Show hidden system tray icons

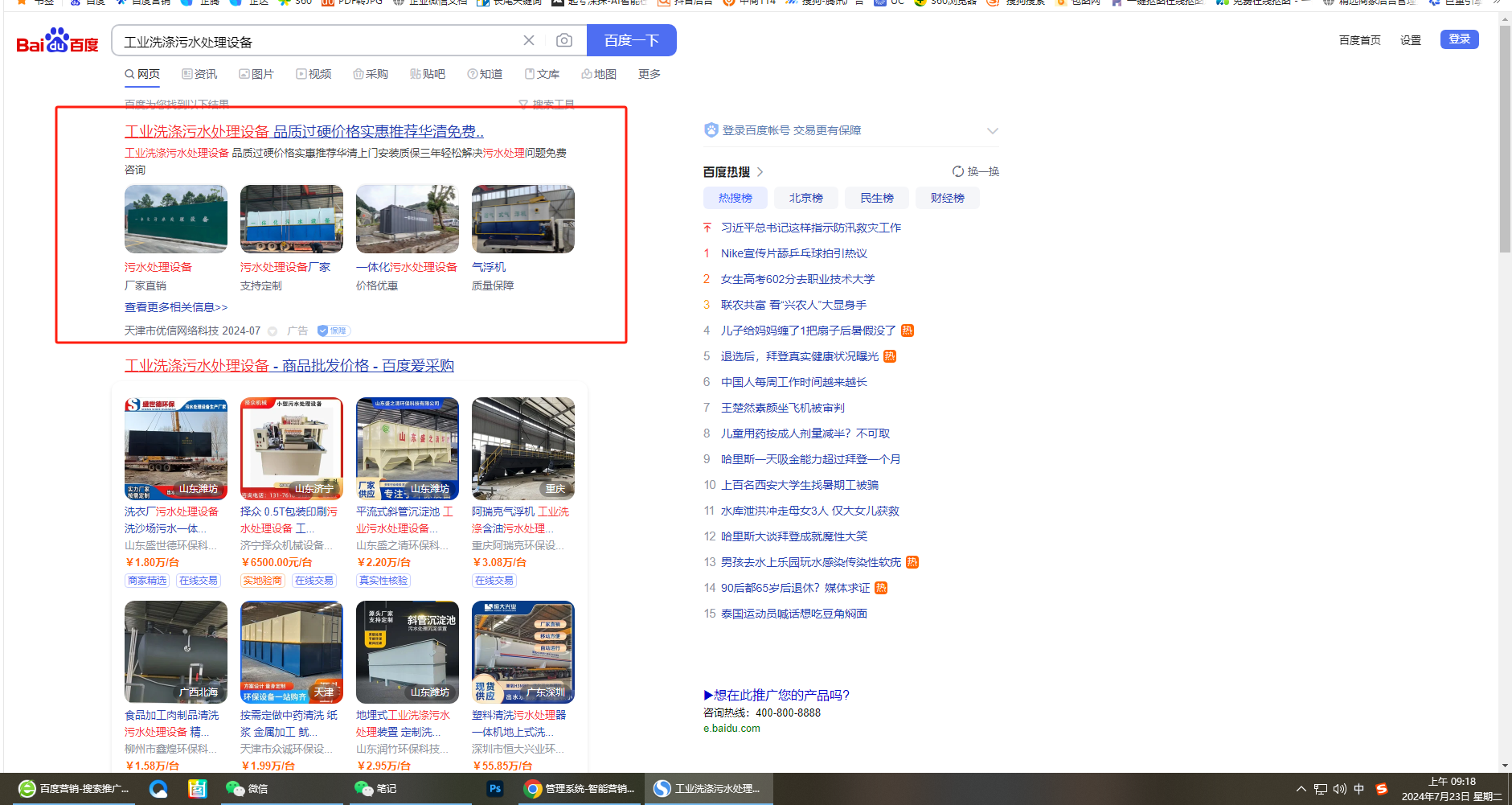[1301, 789]
